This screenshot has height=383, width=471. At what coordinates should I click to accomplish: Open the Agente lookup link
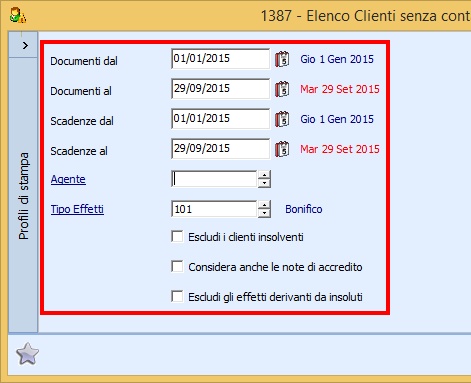pyautogui.click(x=68, y=179)
